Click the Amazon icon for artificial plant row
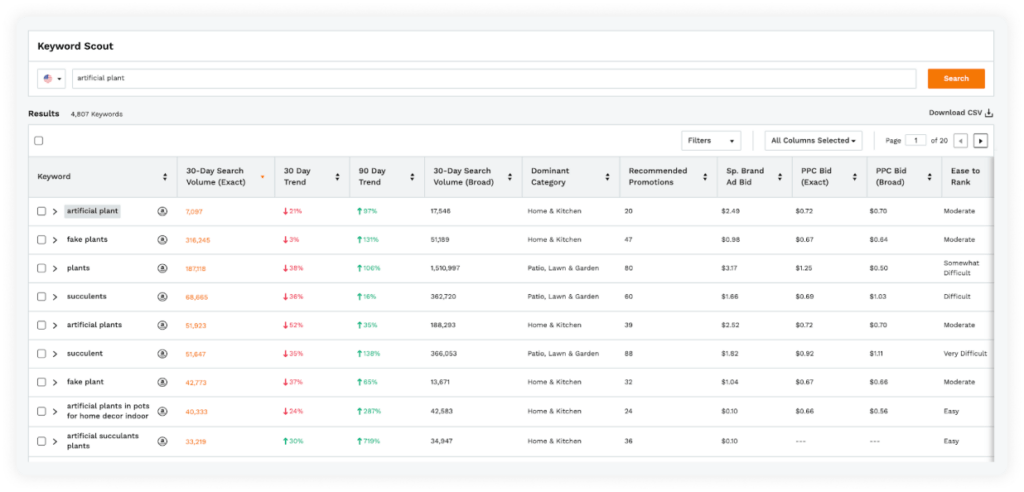Image resolution: width=1024 pixels, height=492 pixels. (162, 211)
